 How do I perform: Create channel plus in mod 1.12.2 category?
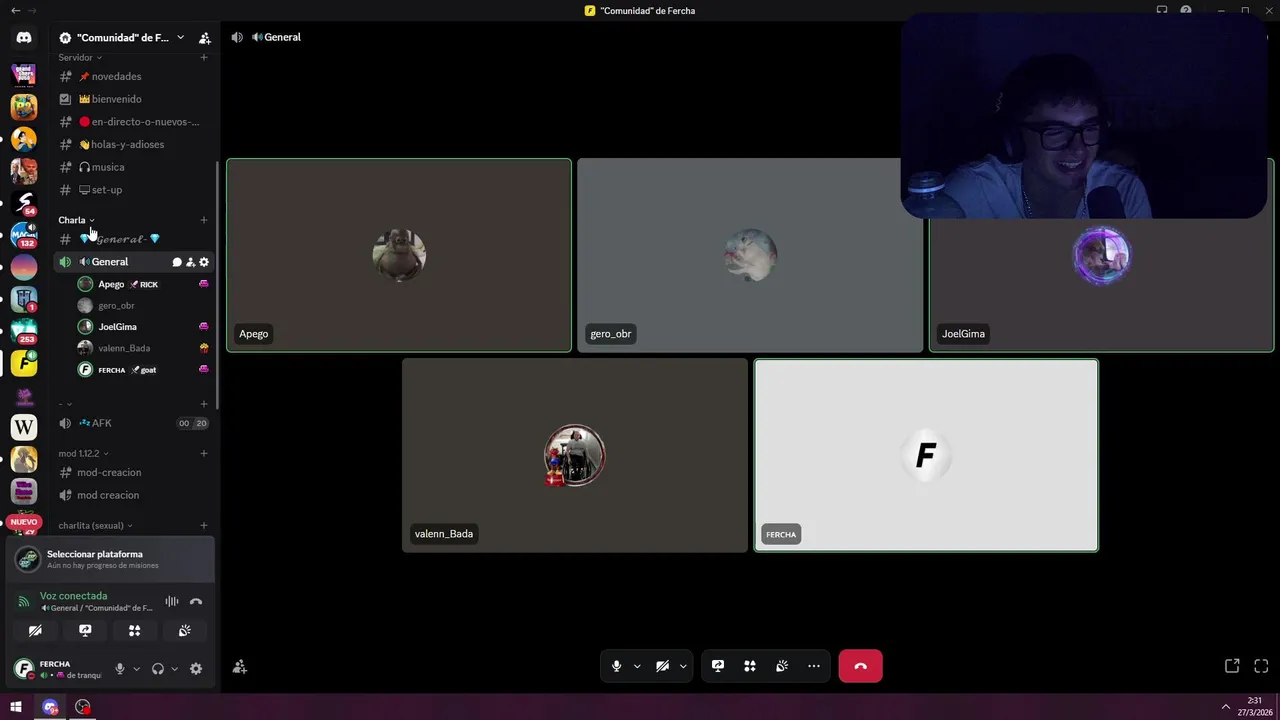tap(204, 453)
